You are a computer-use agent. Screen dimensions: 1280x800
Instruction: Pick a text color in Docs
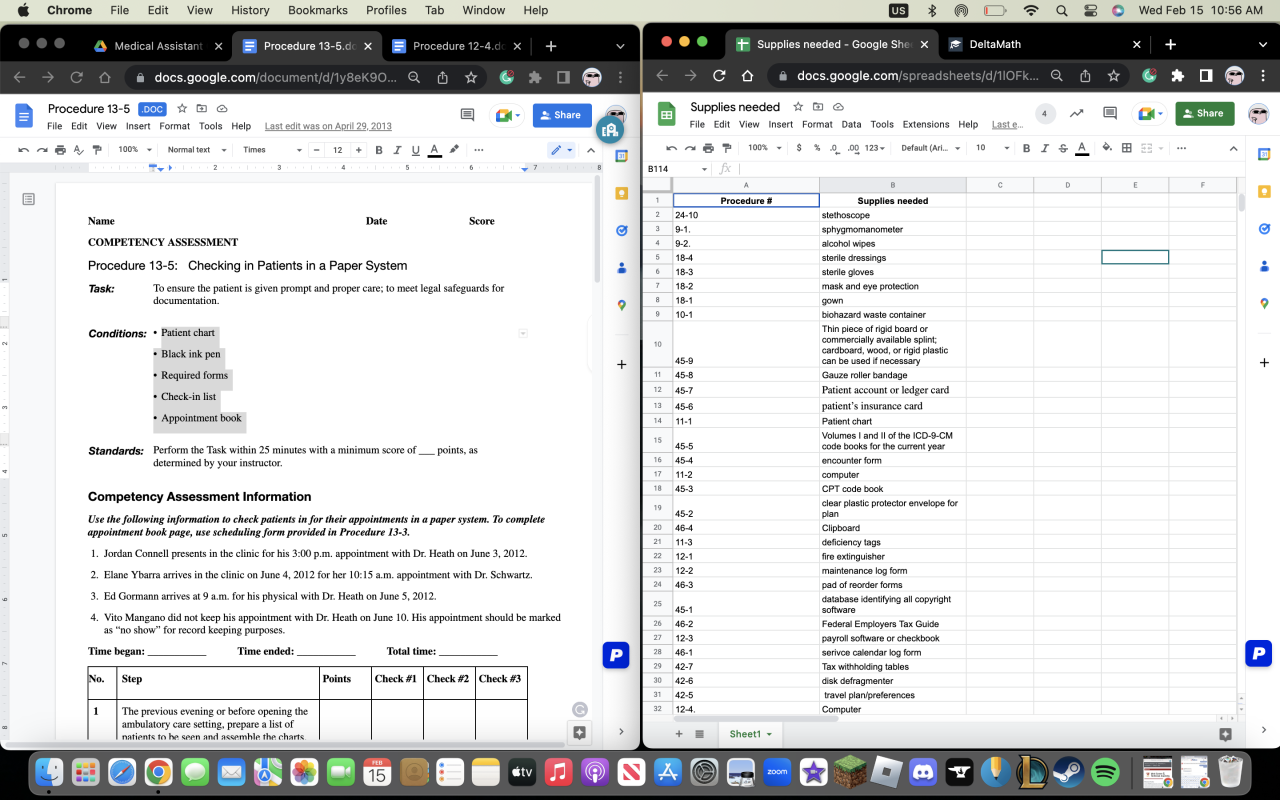434,150
